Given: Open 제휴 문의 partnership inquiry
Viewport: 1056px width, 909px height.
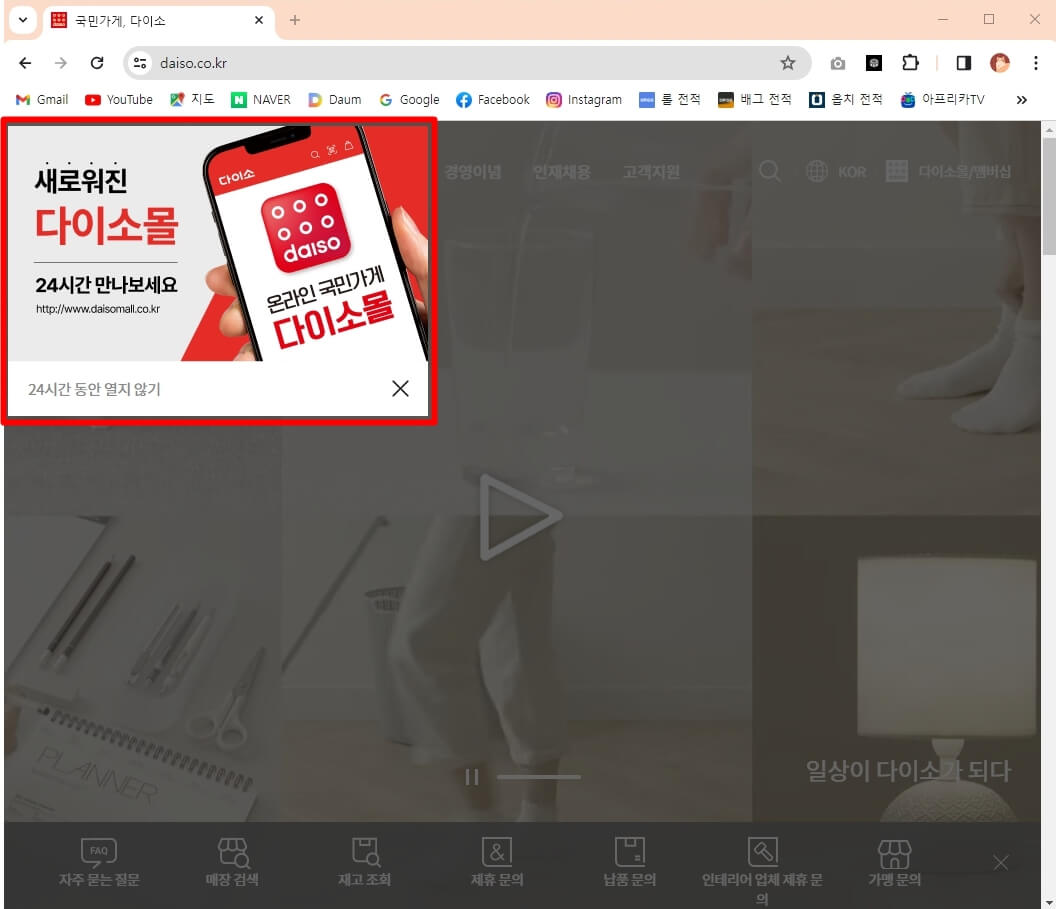Looking at the screenshot, I should pos(497,862).
